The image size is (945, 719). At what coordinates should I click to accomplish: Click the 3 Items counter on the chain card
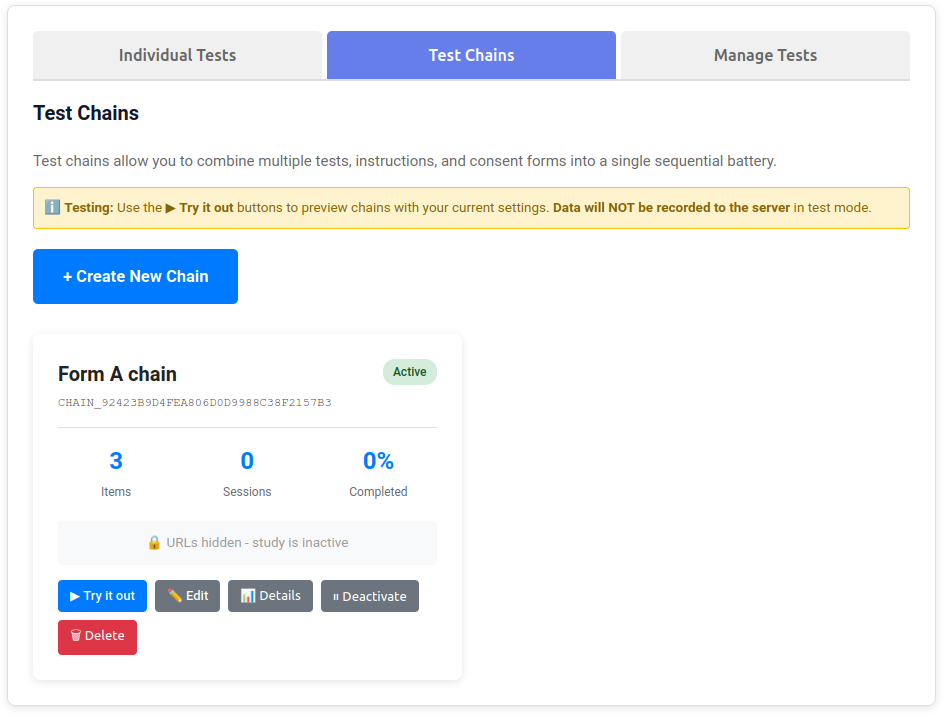pos(116,472)
